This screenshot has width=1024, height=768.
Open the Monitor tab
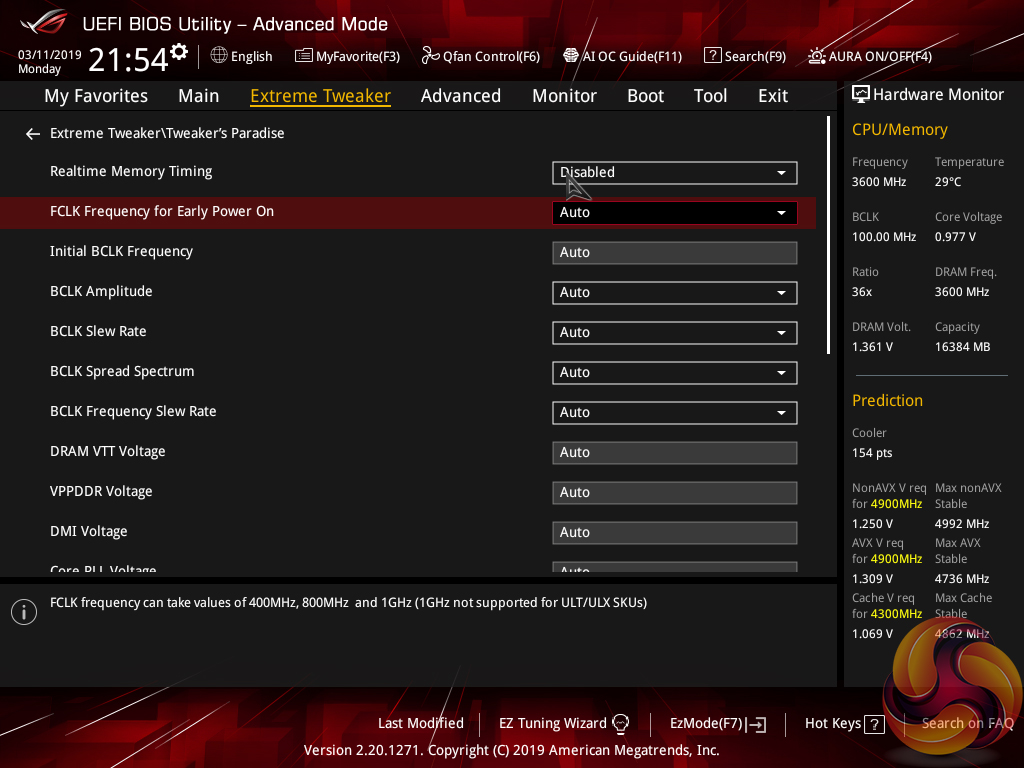[564, 96]
